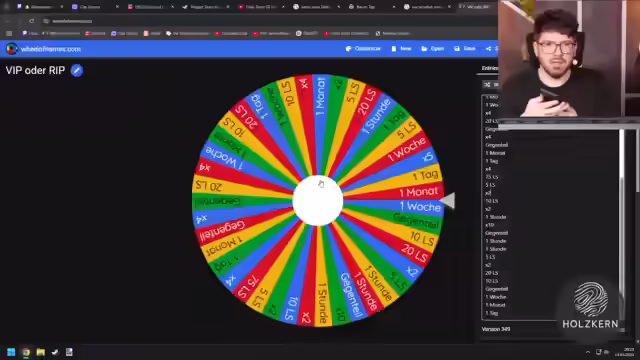
Task: Switch to the Entries tab
Action: tap(489, 68)
